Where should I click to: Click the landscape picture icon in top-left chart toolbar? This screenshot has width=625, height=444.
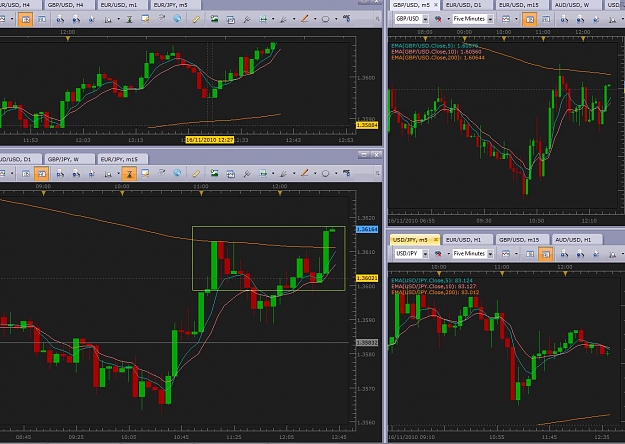click(214, 19)
